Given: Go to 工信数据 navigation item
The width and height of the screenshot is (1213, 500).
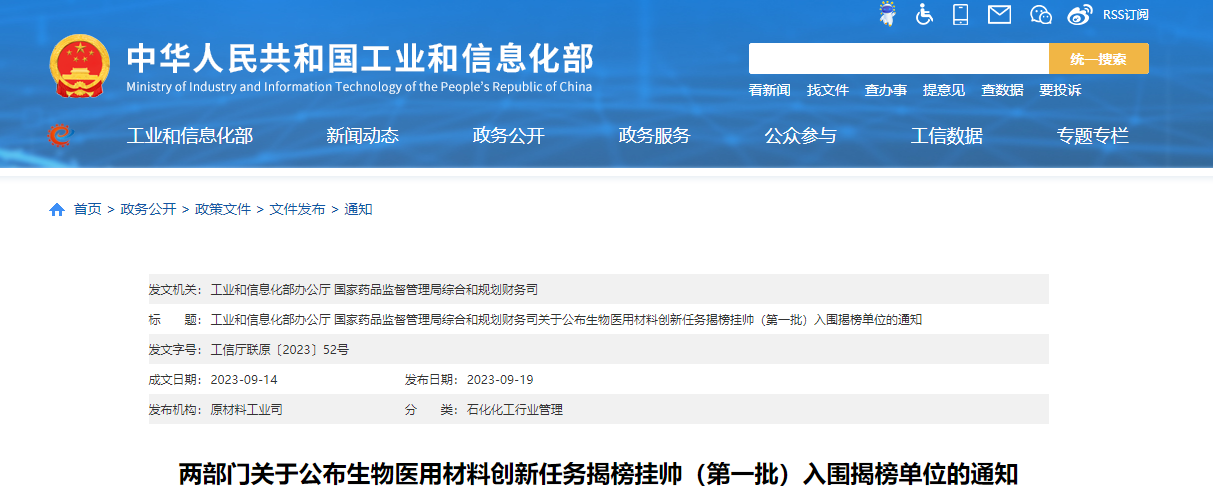Looking at the screenshot, I should click(x=946, y=136).
